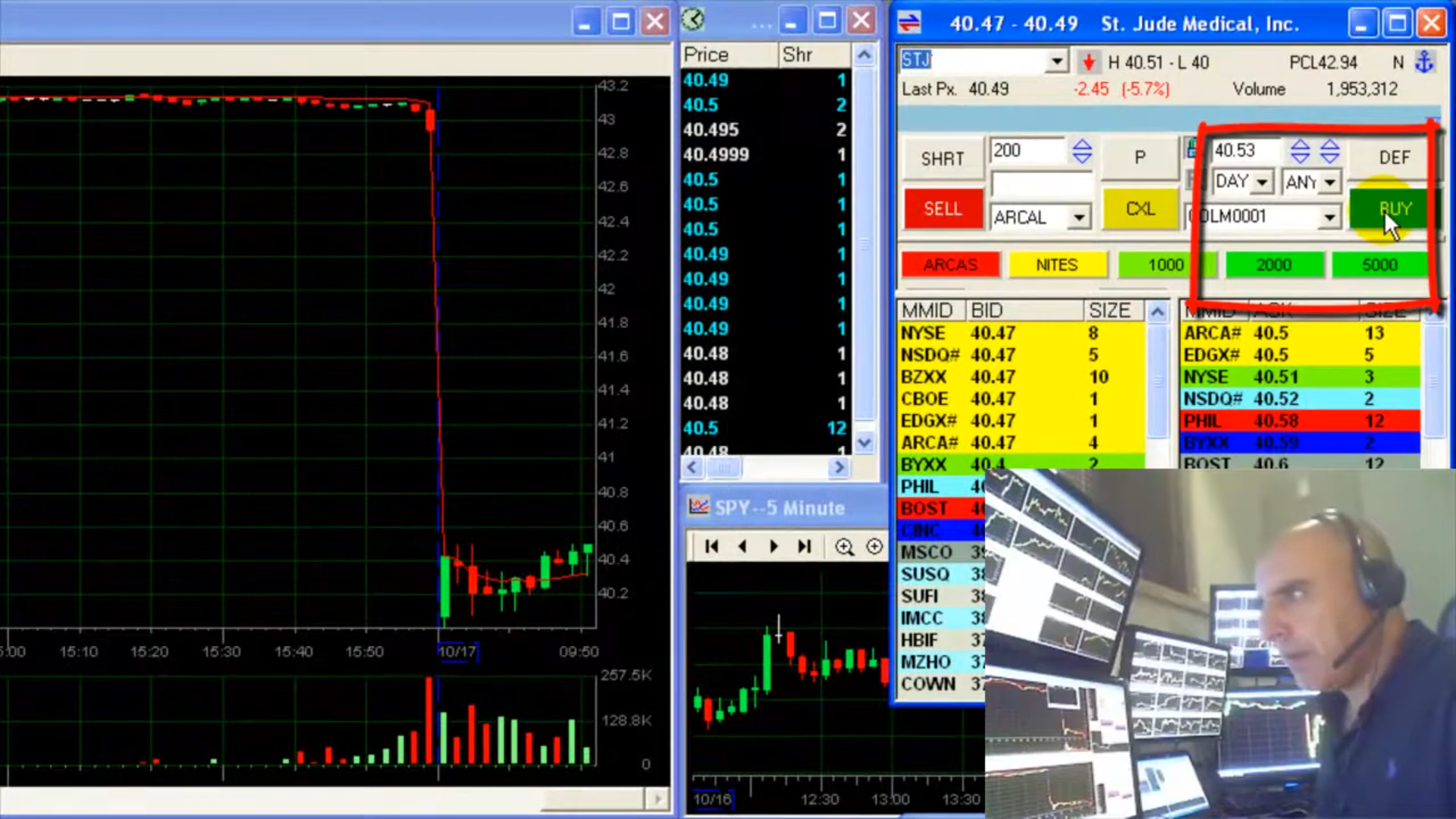
Task: Click the SIZE header in bid table
Action: tap(1114, 310)
